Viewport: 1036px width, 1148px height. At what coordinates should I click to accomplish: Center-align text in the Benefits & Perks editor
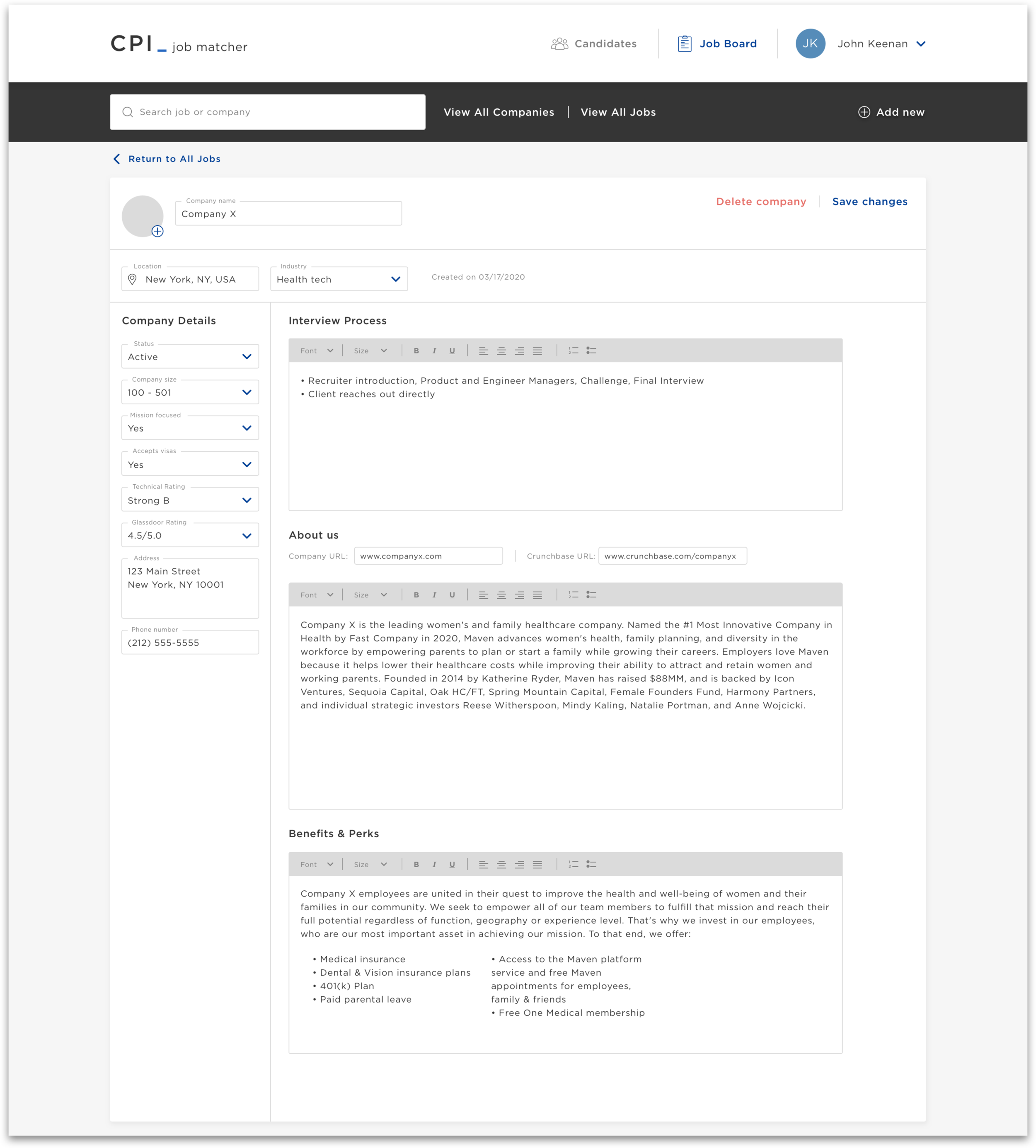(x=501, y=864)
